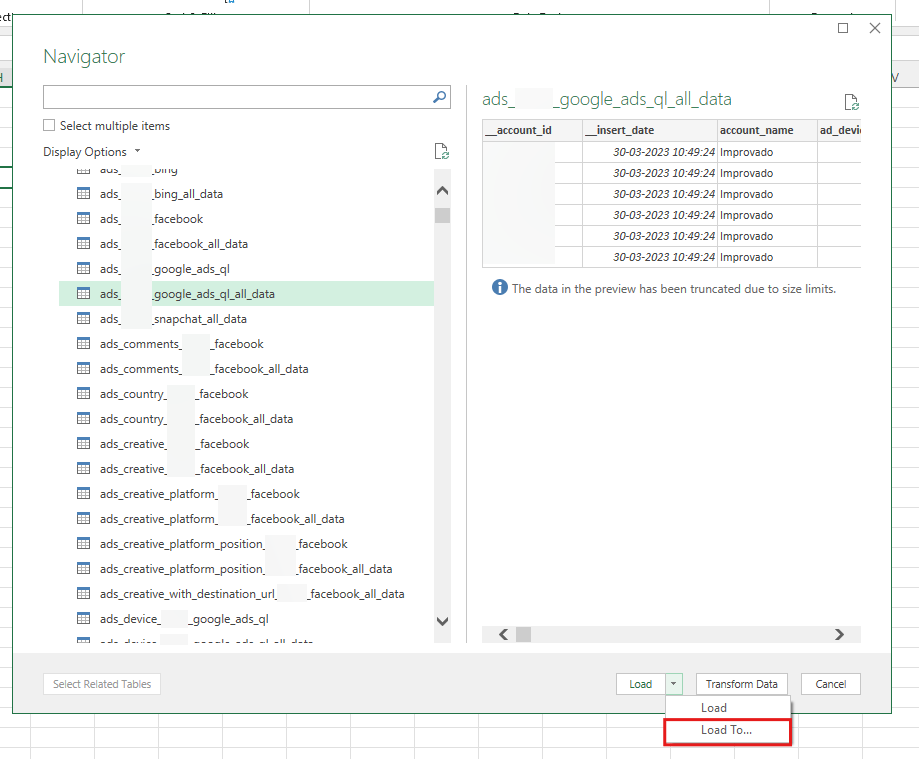Click the search magnifier icon in Navigator

[x=440, y=97]
